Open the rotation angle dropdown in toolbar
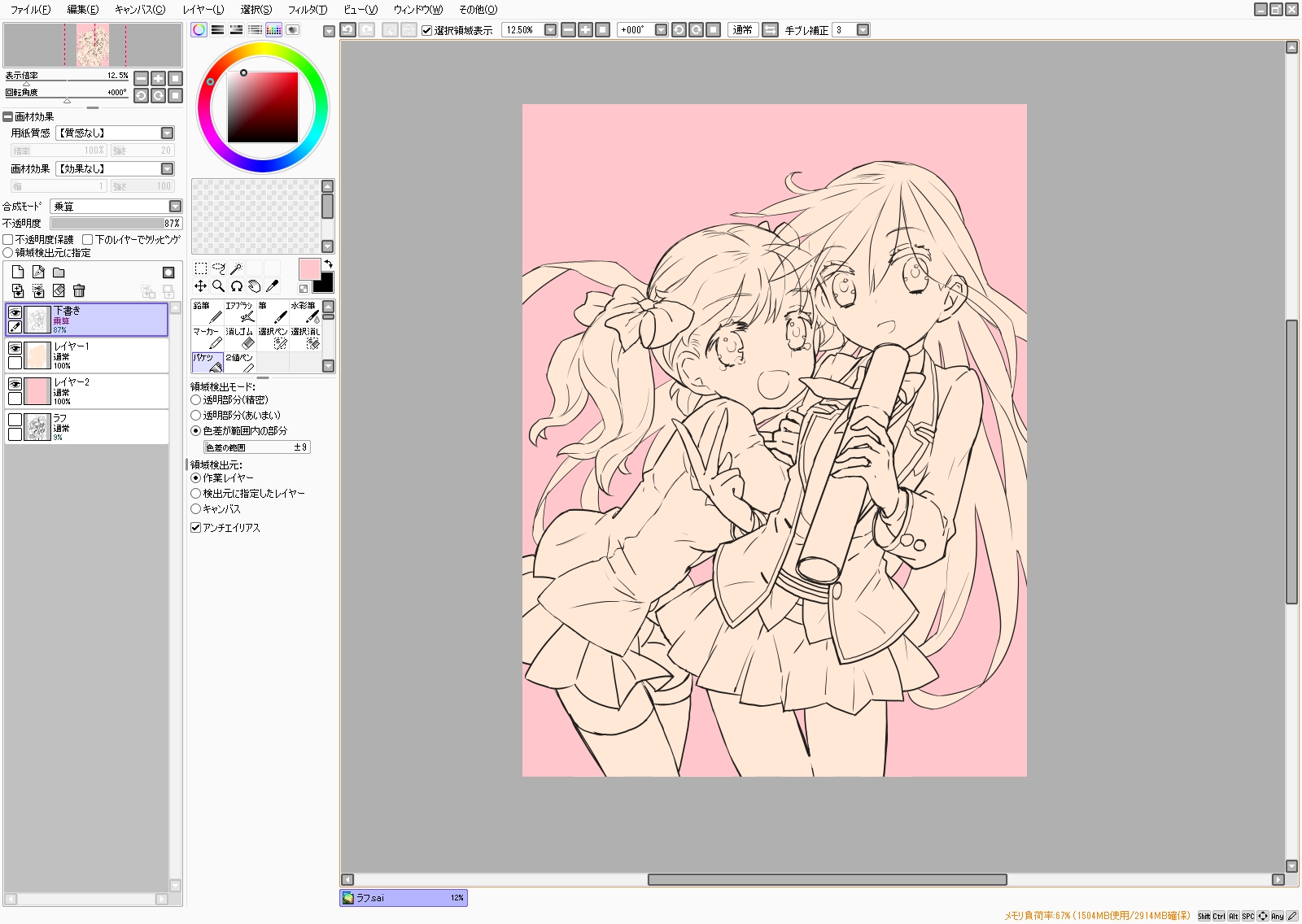 [661, 30]
